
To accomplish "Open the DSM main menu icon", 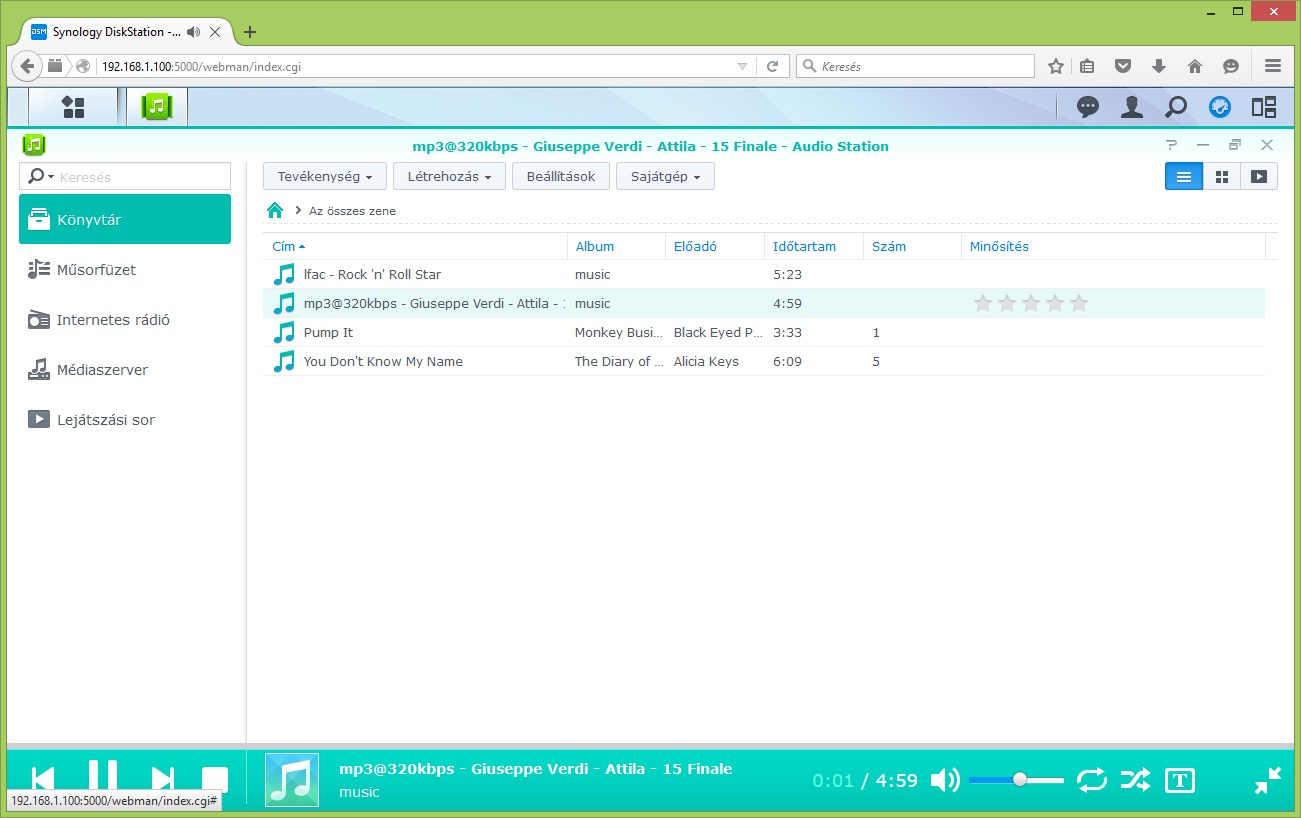I will (72, 107).
